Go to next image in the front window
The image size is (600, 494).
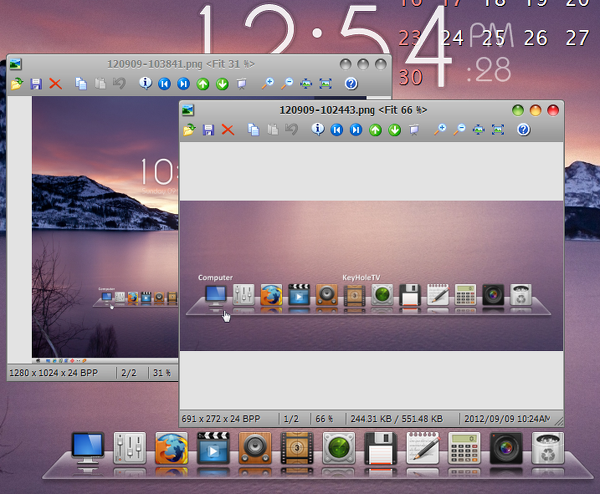(356, 129)
